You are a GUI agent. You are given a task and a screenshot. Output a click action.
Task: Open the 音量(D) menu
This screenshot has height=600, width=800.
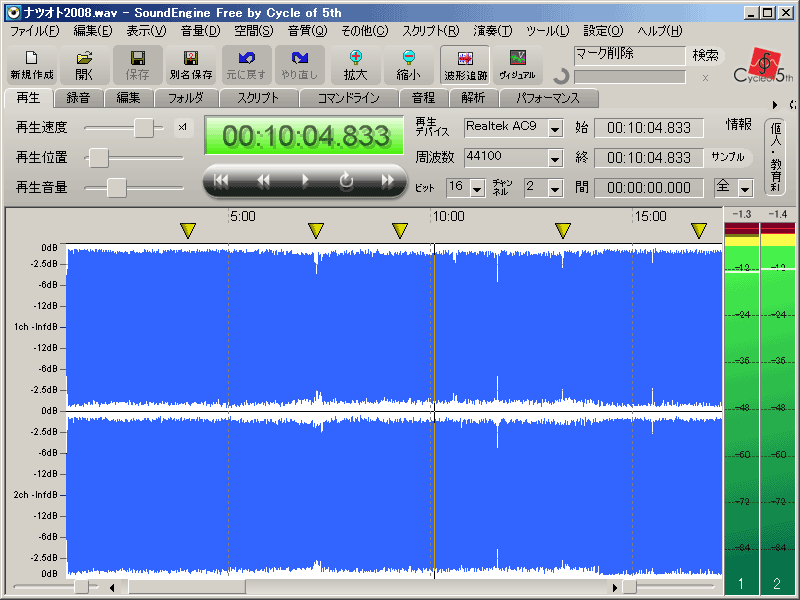click(200, 31)
